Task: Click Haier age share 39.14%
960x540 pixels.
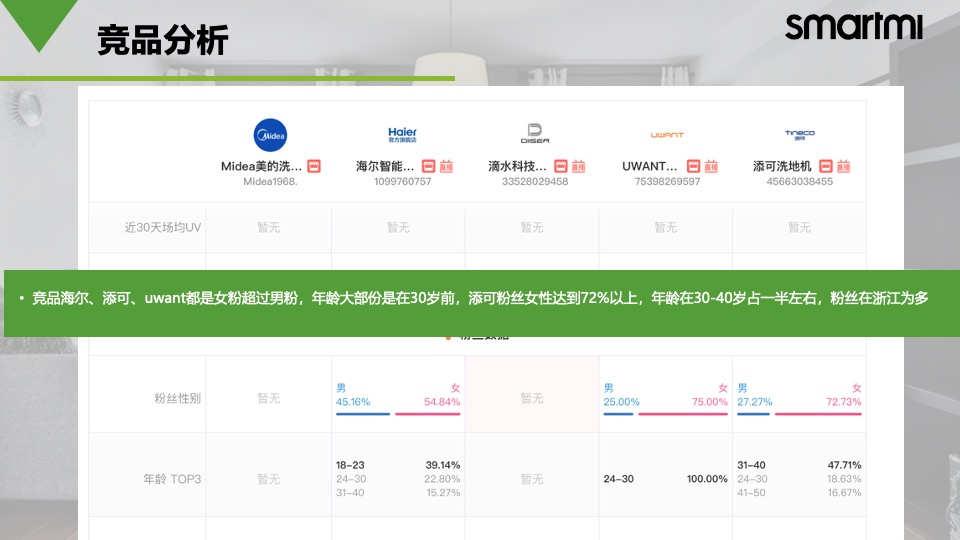Action: click(443, 465)
